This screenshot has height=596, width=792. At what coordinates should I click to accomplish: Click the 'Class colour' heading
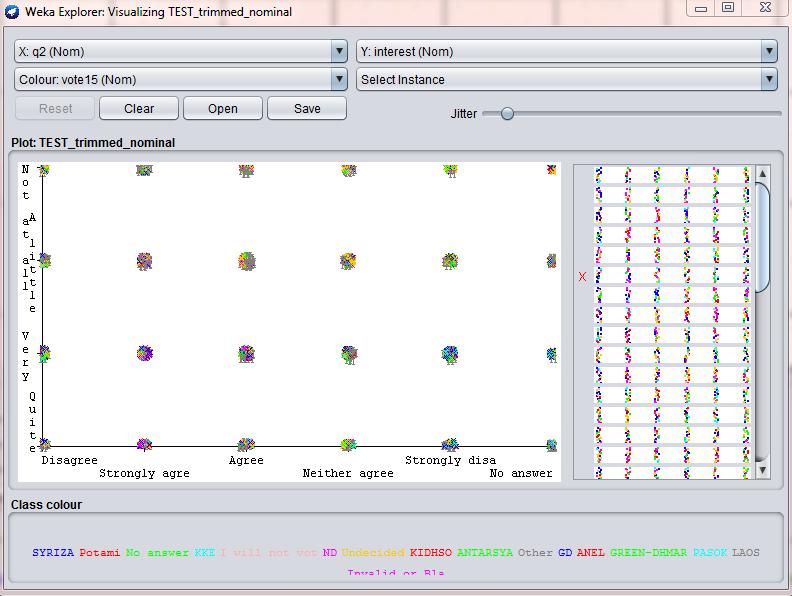pyautogui.click(x=46, y=505)
